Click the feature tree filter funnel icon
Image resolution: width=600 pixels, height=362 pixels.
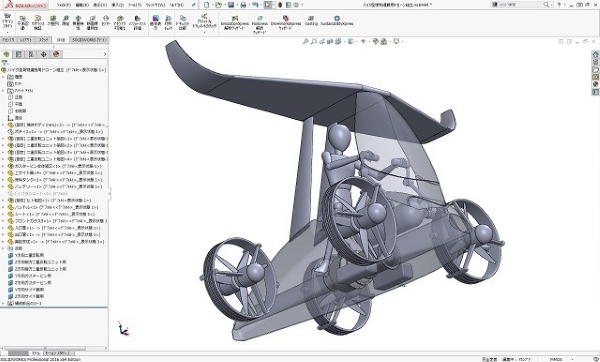tap(5, 63)
